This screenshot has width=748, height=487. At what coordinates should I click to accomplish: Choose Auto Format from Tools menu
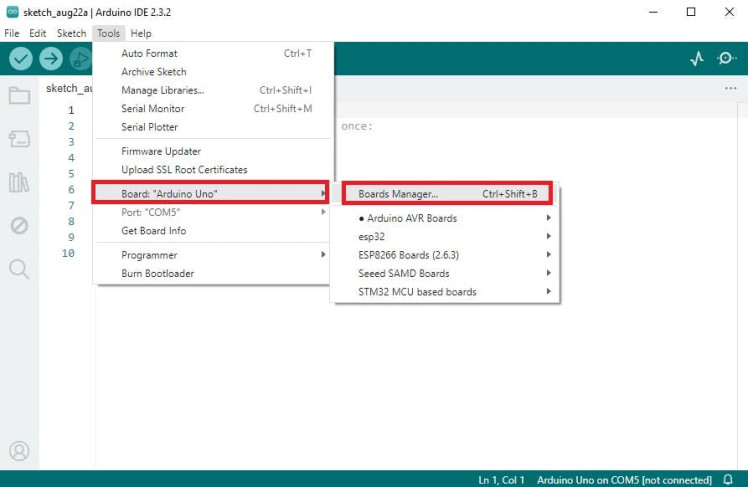tap(213, 53)
